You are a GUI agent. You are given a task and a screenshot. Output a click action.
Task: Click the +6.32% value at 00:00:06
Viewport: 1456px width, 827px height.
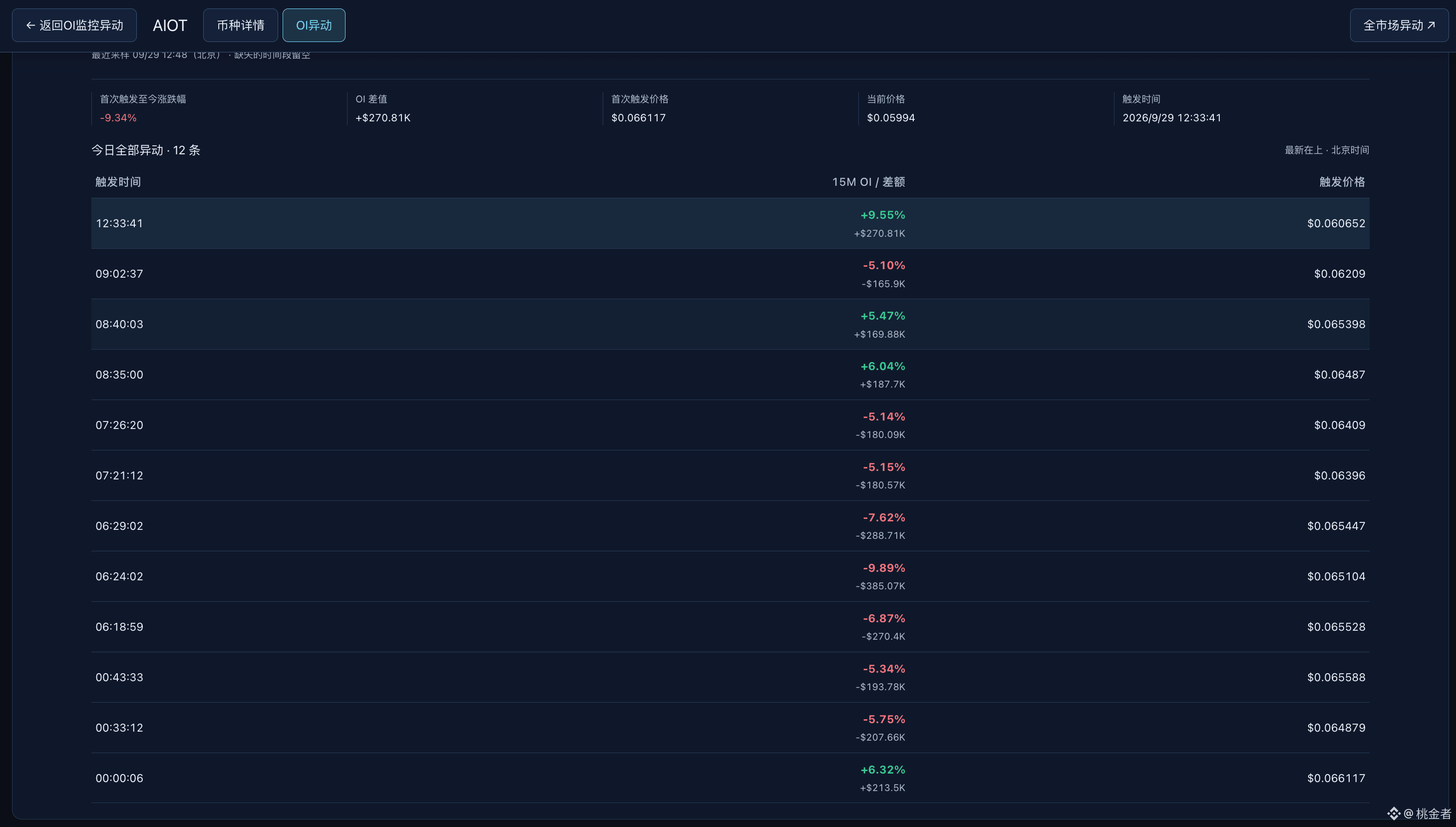[882, 770]
